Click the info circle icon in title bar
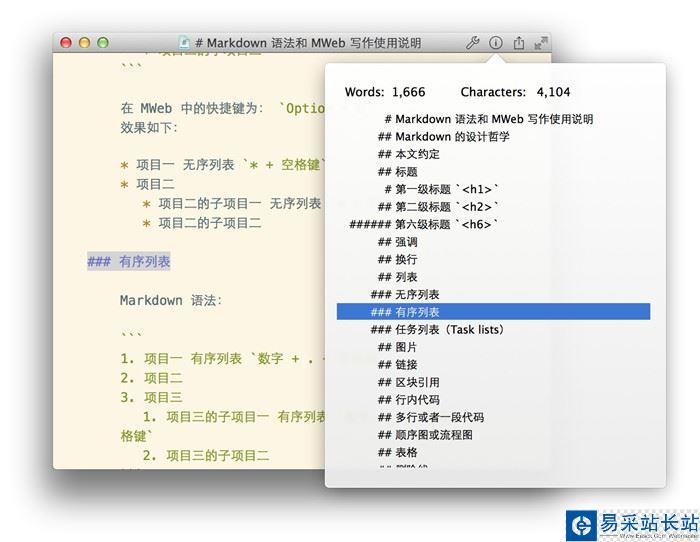700x542 pixels. click(496, 43)
